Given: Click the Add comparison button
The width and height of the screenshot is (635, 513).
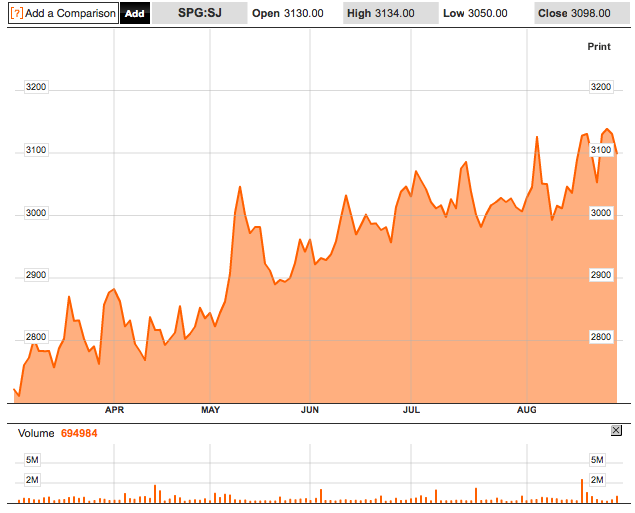Looking at the screenshot, I should tap(135, 14).
